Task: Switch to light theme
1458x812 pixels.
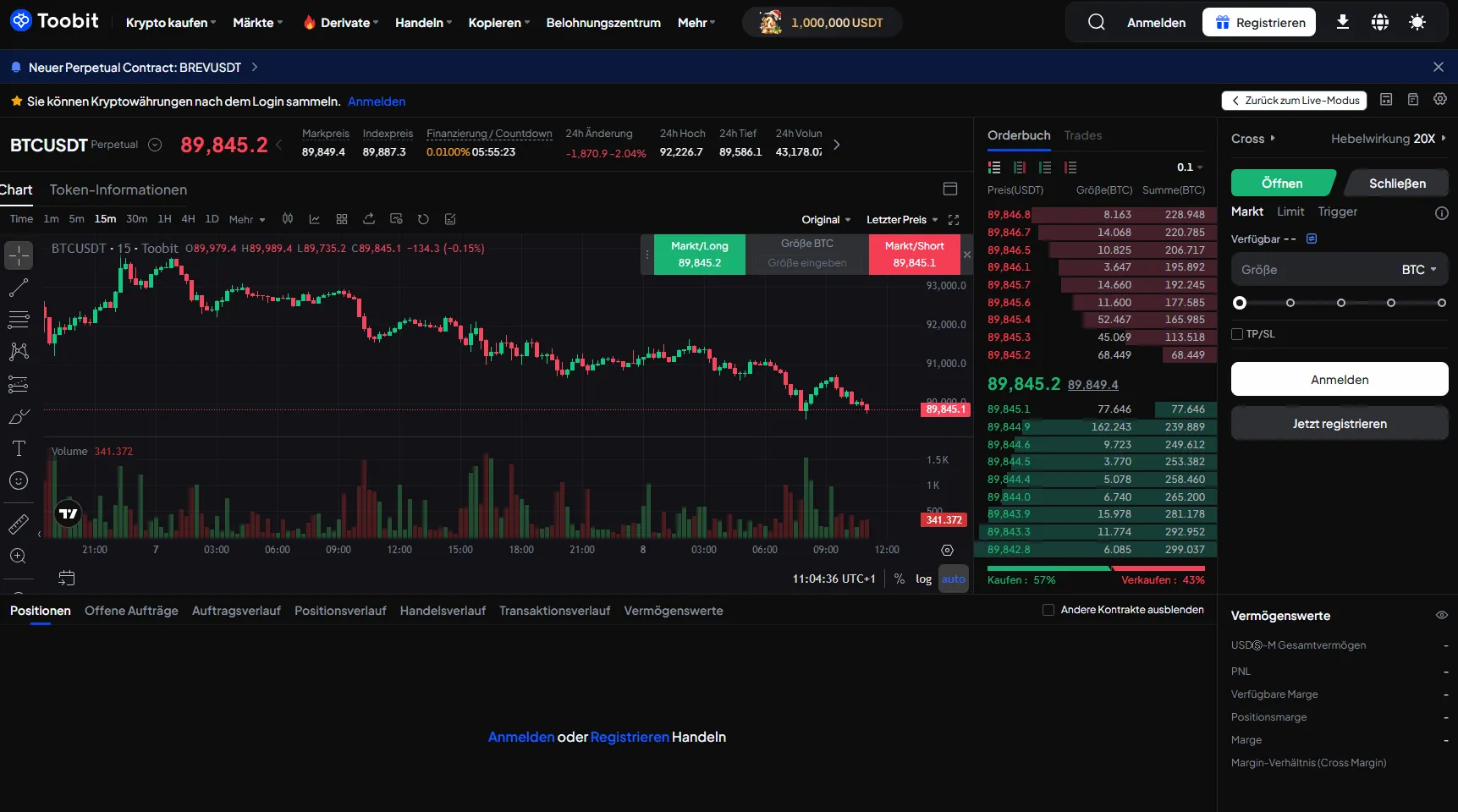Action: (x=1417, y=22)
